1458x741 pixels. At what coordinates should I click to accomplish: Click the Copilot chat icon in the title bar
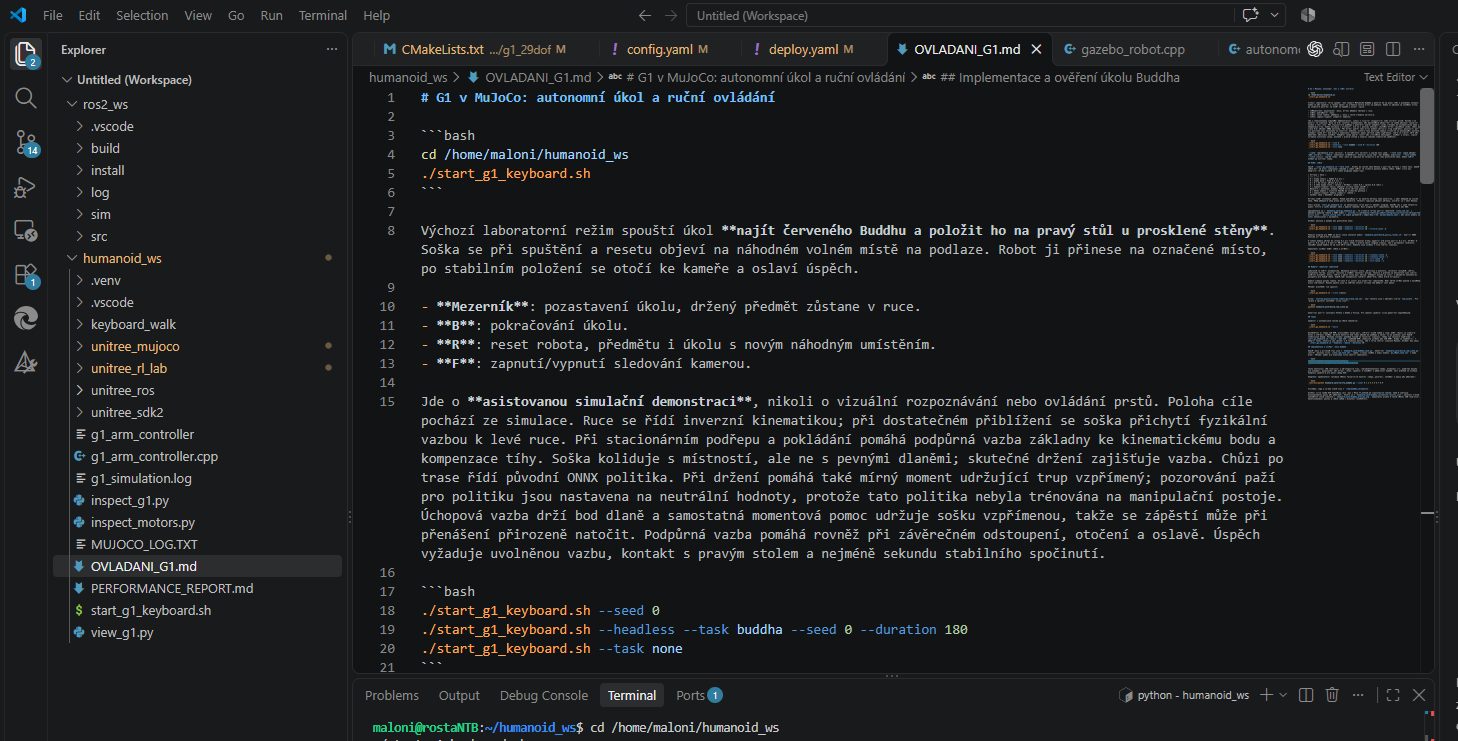point(1250,15)
